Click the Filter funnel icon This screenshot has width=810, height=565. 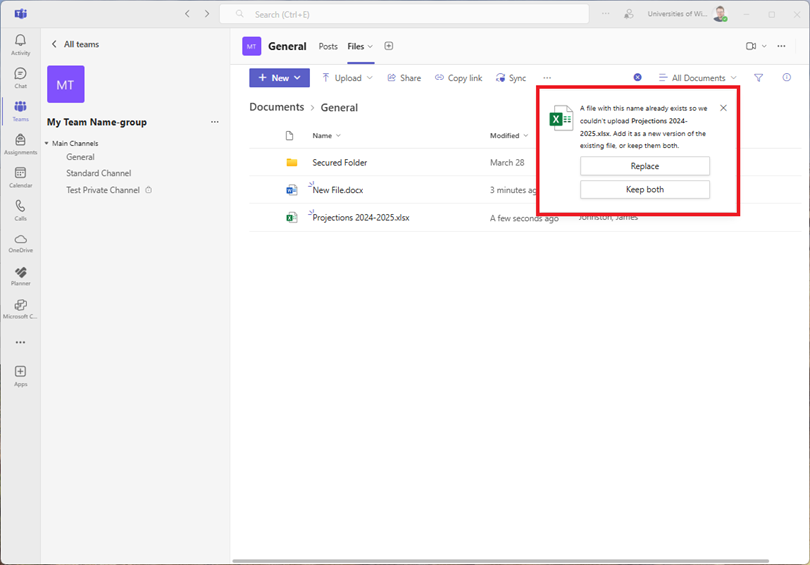point(758,78)
